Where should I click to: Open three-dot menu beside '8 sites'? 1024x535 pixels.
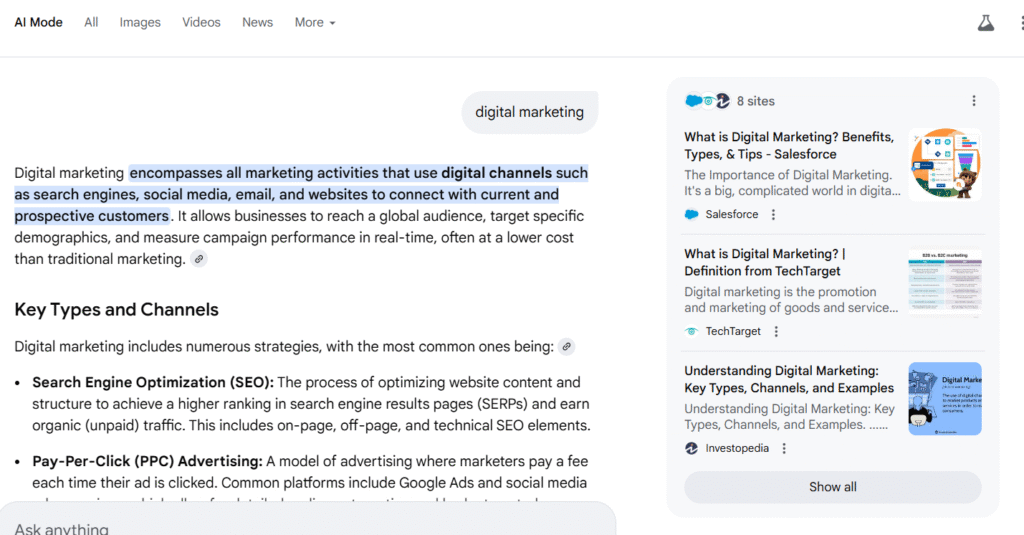tap(973, 101)
